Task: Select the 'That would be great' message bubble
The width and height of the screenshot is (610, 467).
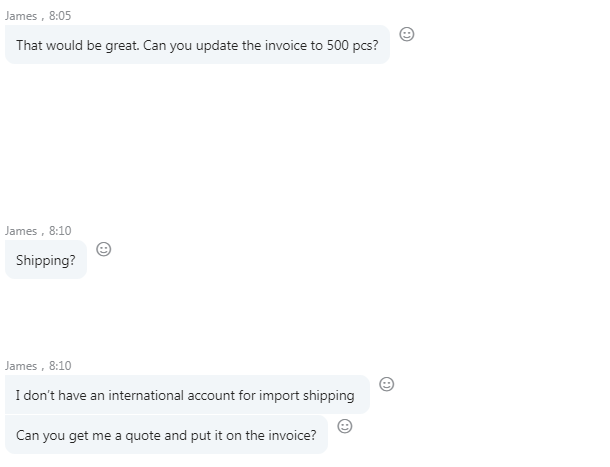Action: click(197, 45)
